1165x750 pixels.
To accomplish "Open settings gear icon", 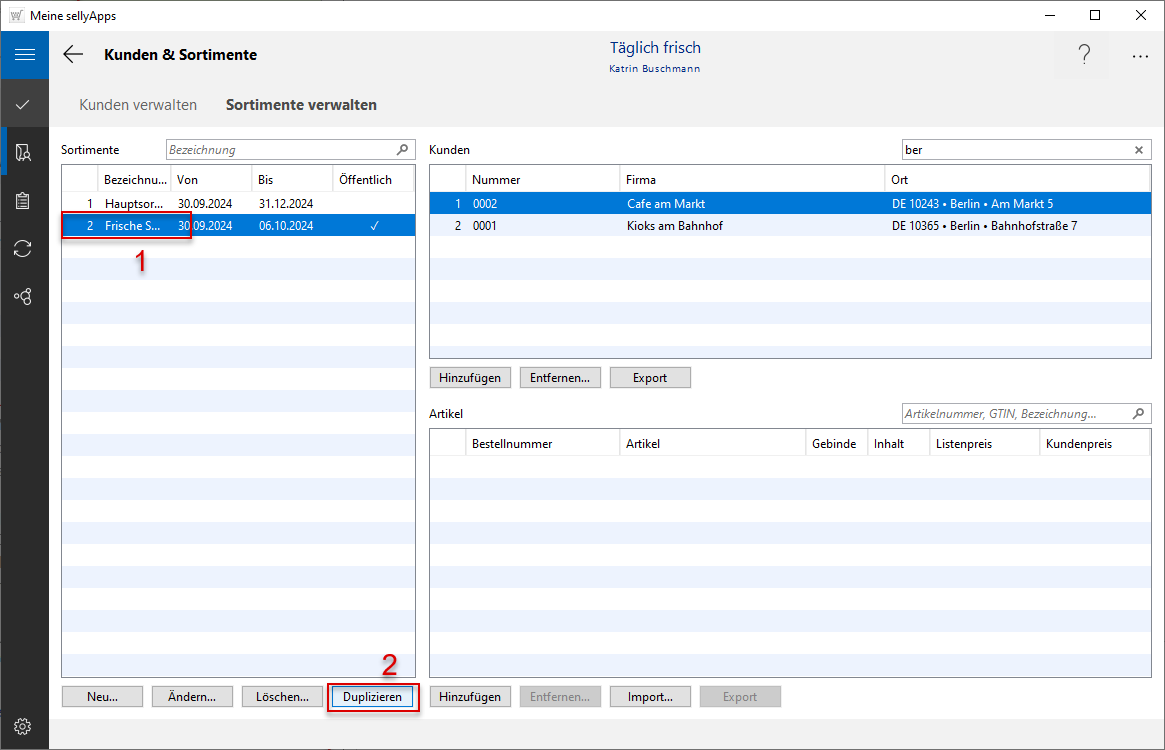I will click(24, 726).
